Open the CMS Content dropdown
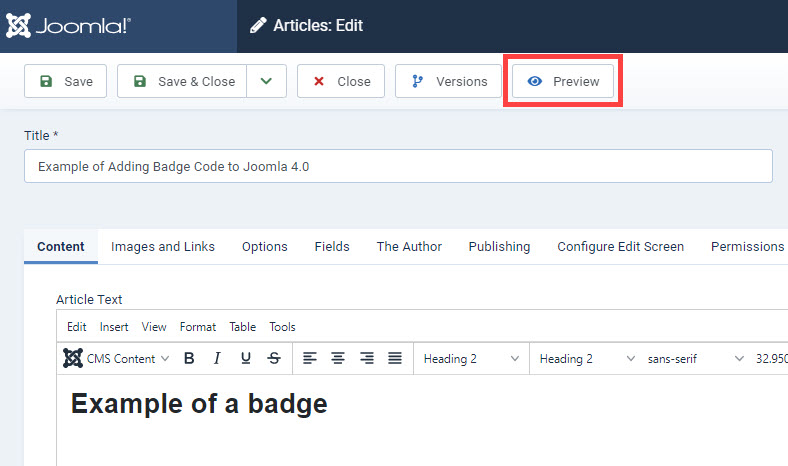The height and width of the screenshot is (466, 788). 116,358
